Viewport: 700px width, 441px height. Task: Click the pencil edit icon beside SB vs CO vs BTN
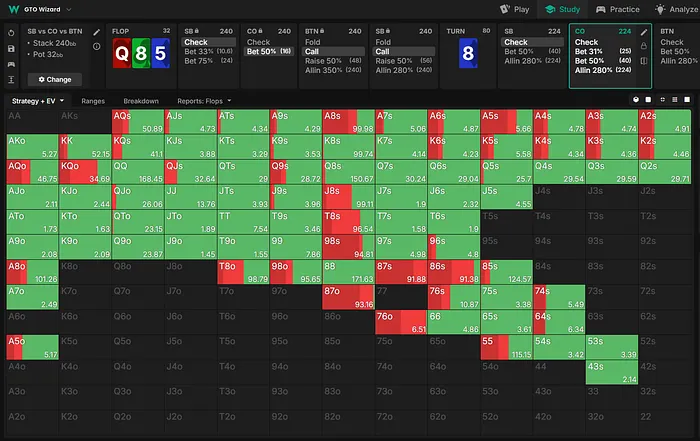[97, 32]
